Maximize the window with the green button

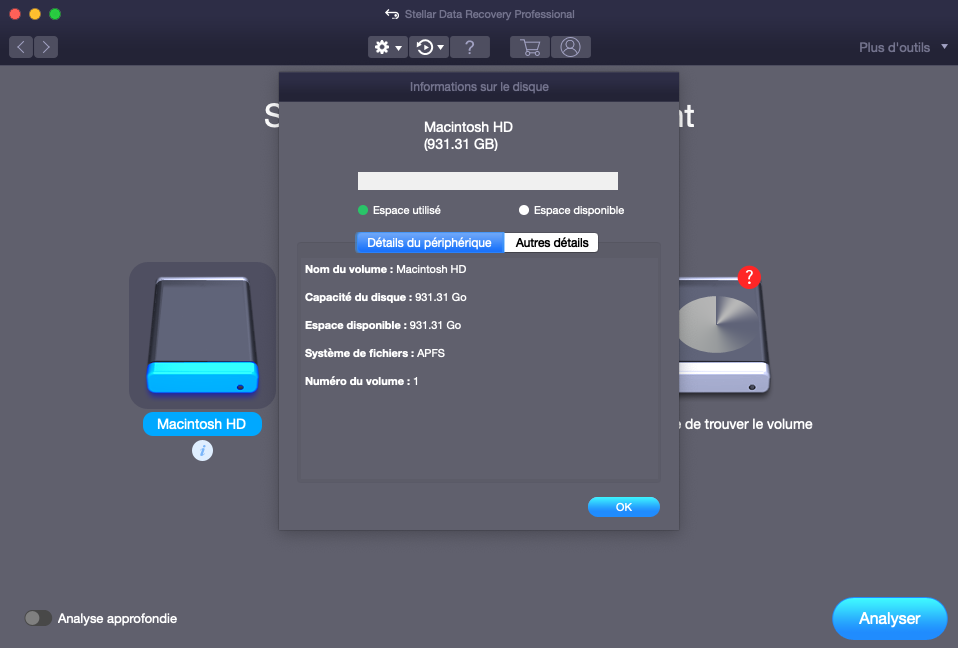click(55, 14)
